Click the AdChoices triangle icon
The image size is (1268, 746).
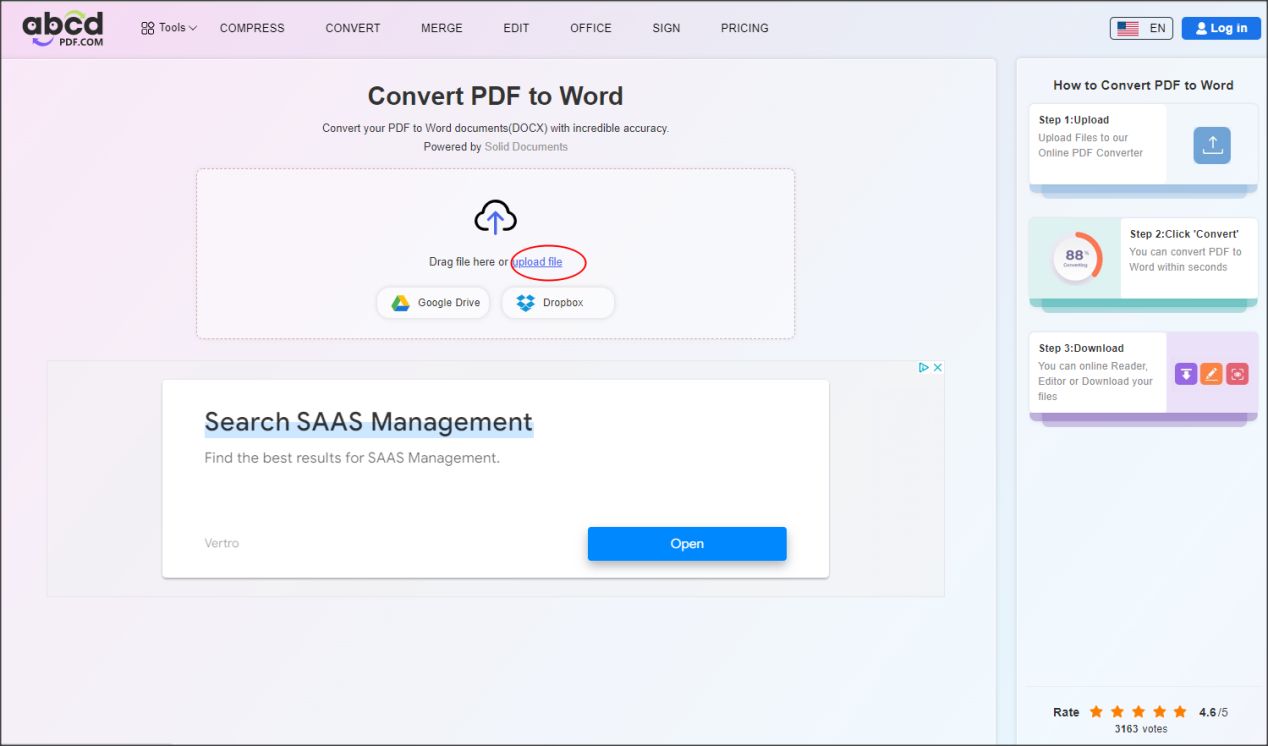(x=924, y=368)
